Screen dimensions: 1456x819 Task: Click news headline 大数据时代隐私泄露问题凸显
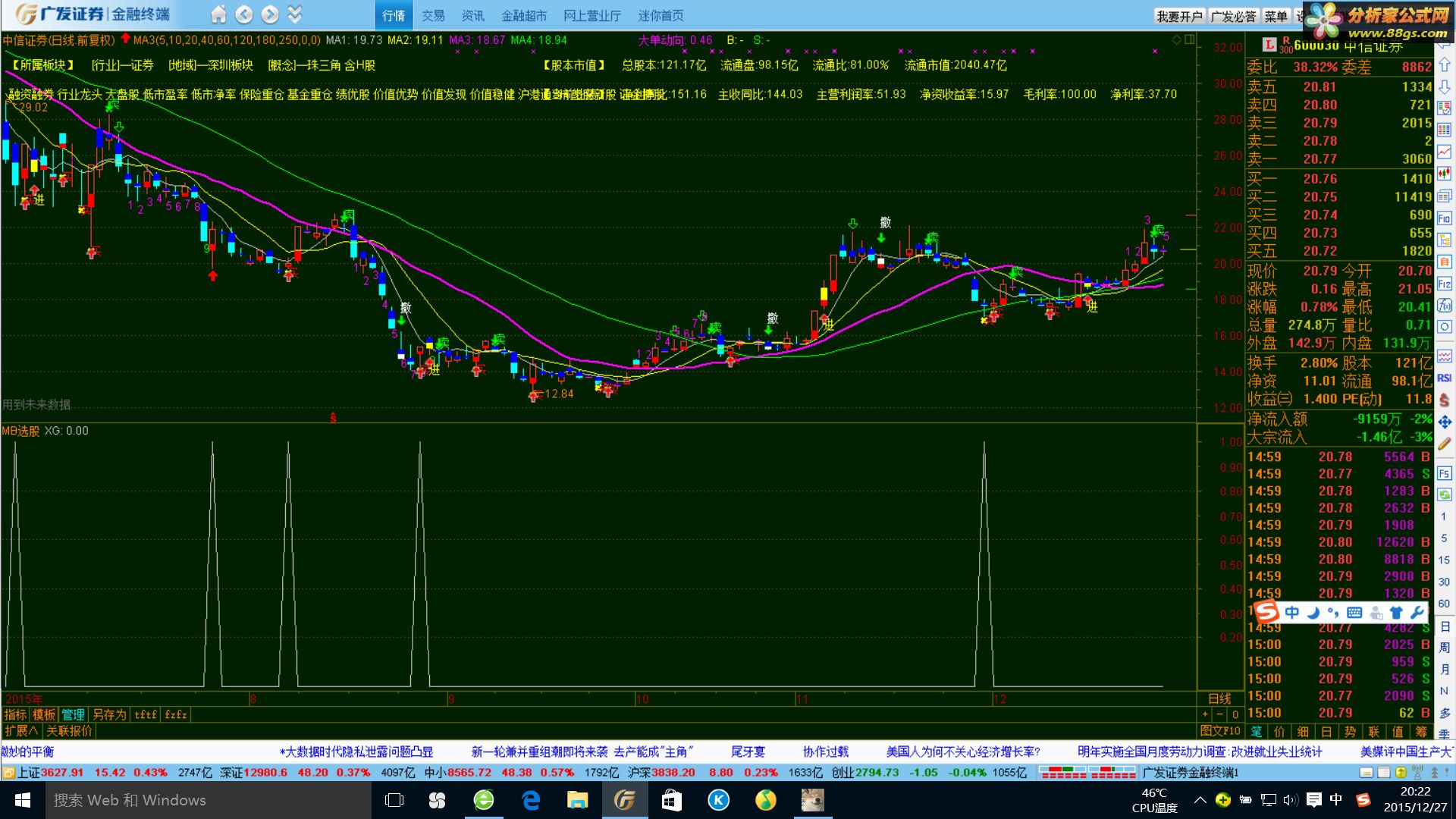356,752
